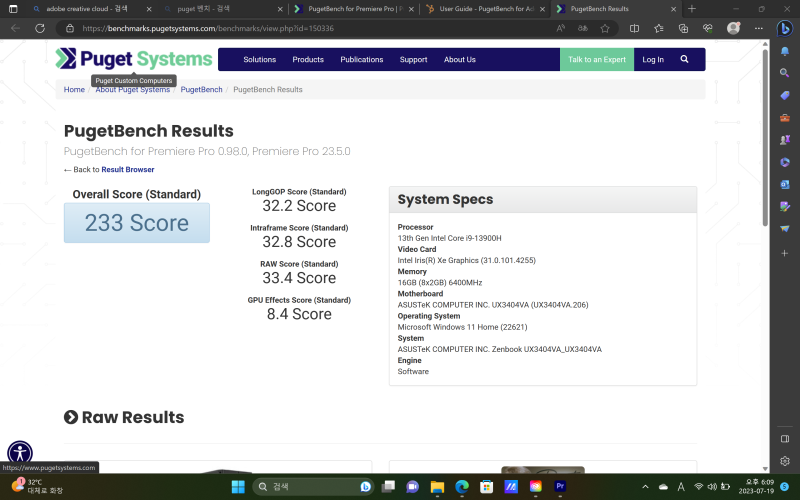Open the taskbar clock and date
The image size is (800, 500).
(756, 486)
